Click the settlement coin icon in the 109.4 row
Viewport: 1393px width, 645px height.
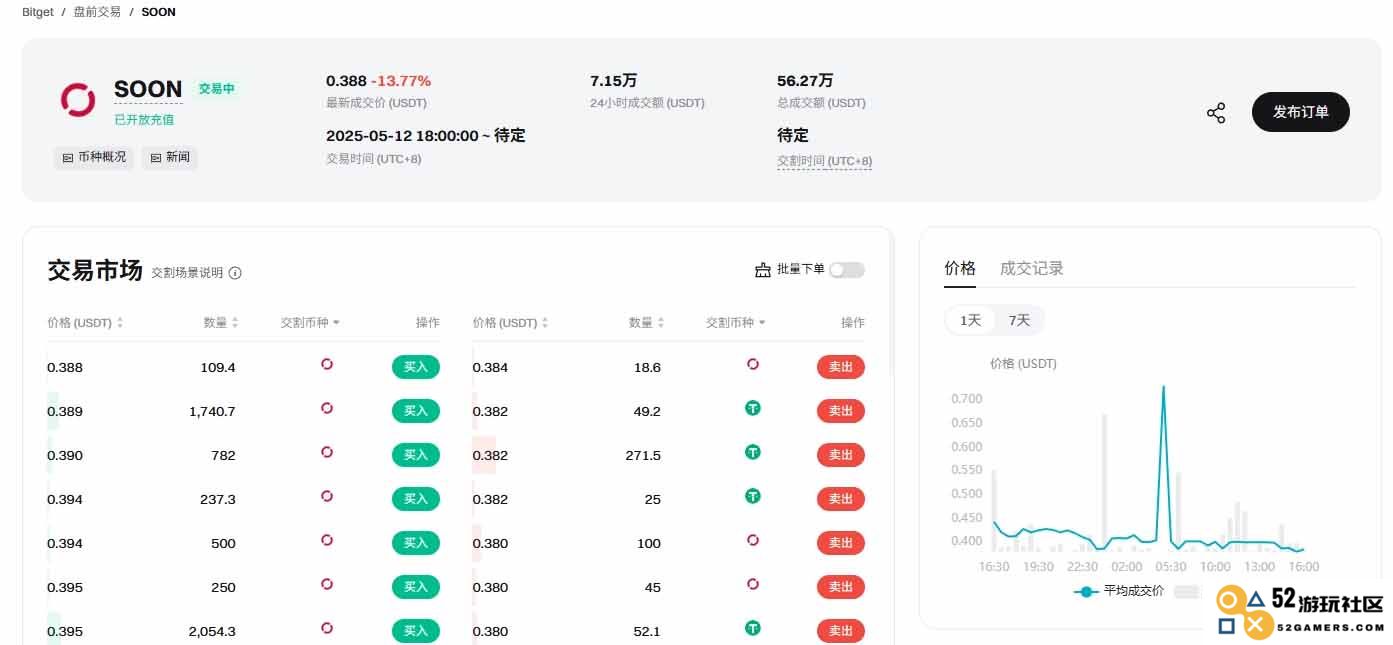327,364
